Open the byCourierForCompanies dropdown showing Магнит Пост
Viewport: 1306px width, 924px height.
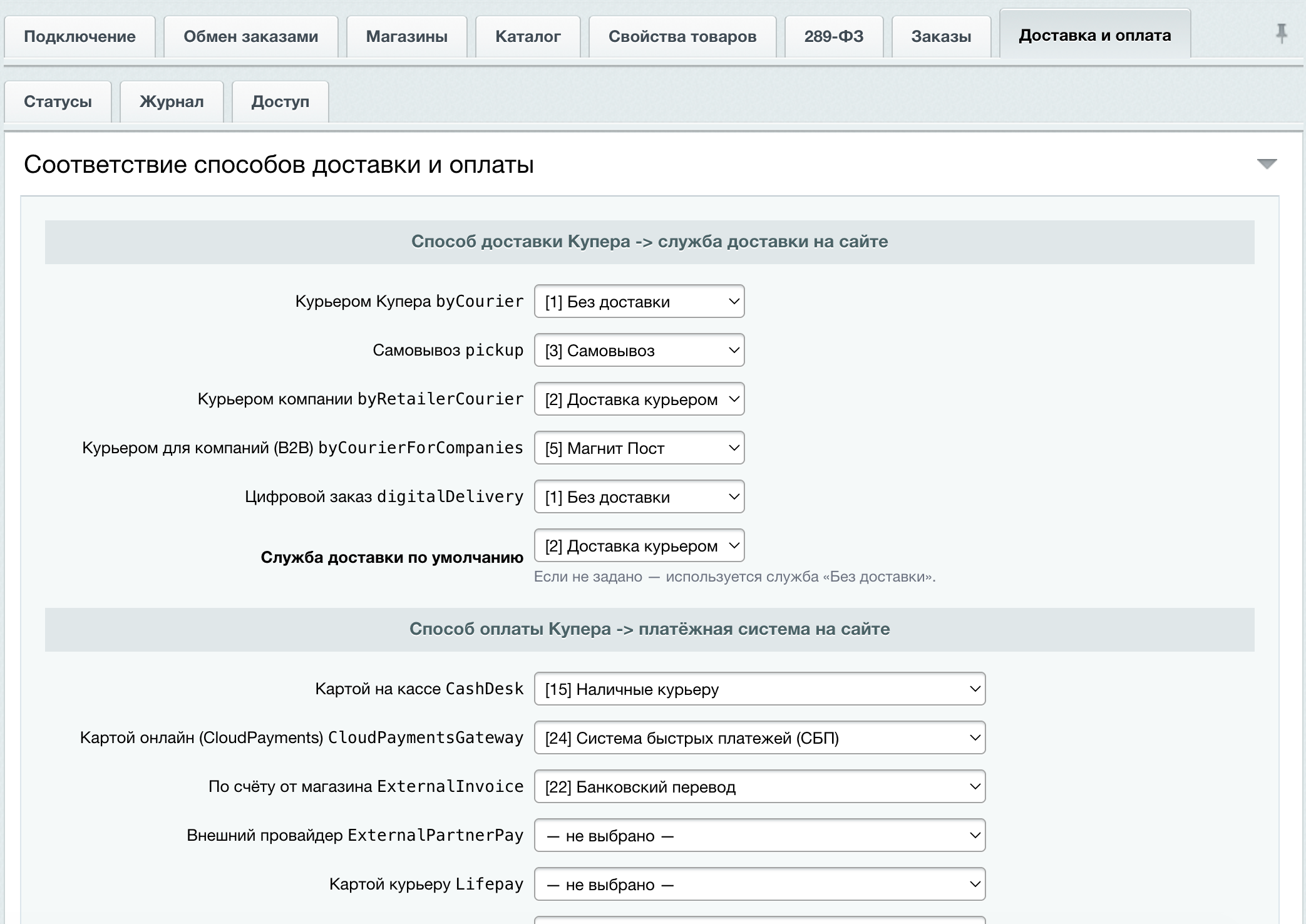pos(639,448)
